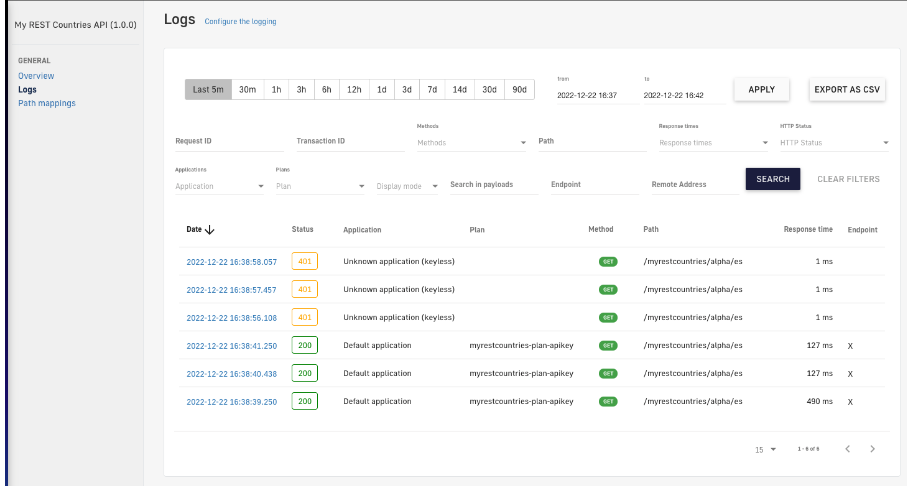Viewport: 907px width, 487px height.
Task: Go to previous page of logs
Action: (847, 449)
